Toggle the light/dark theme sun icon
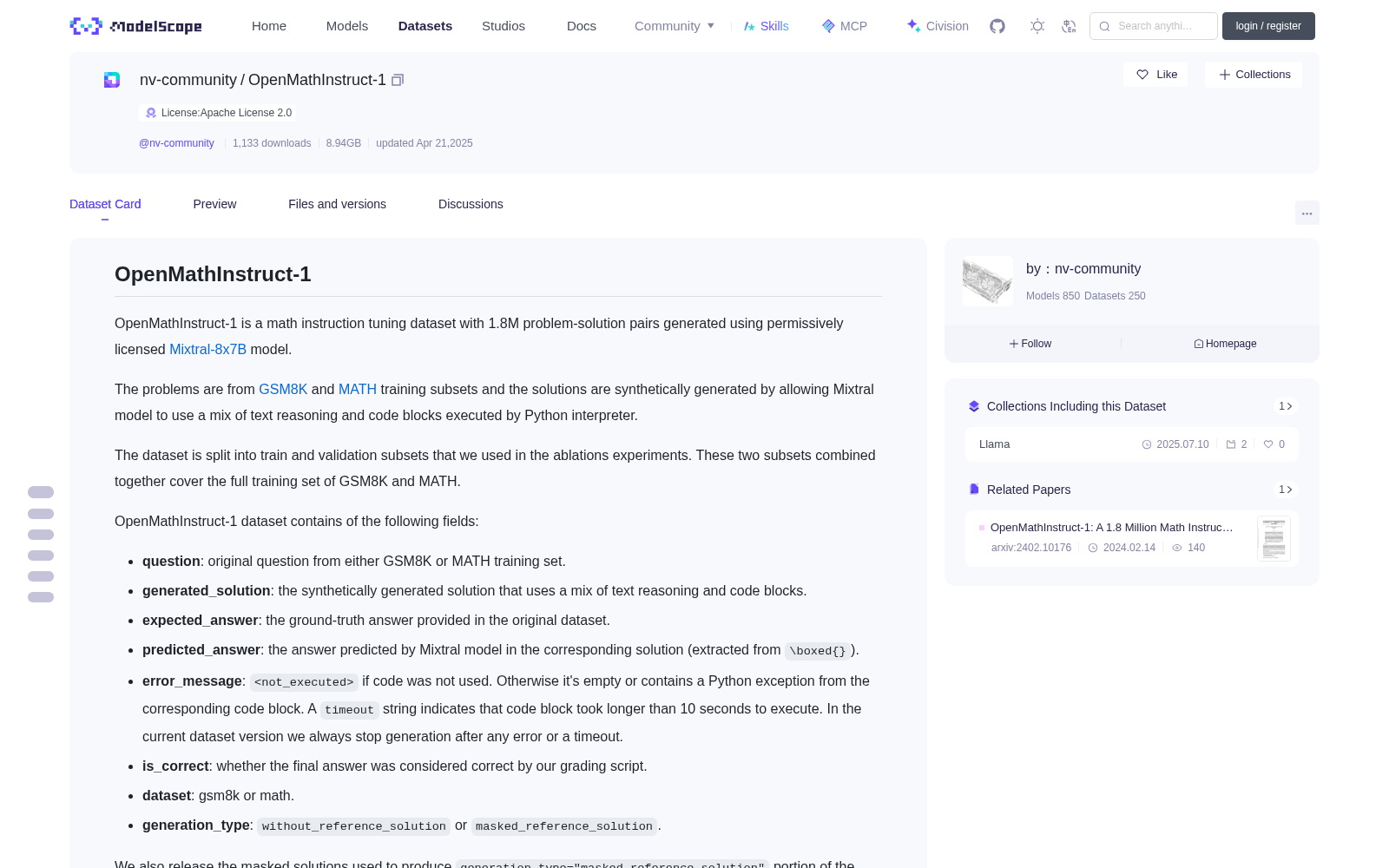Image resolution: width=1389 pixels, height=868 pixels. tap(1037, 26)
